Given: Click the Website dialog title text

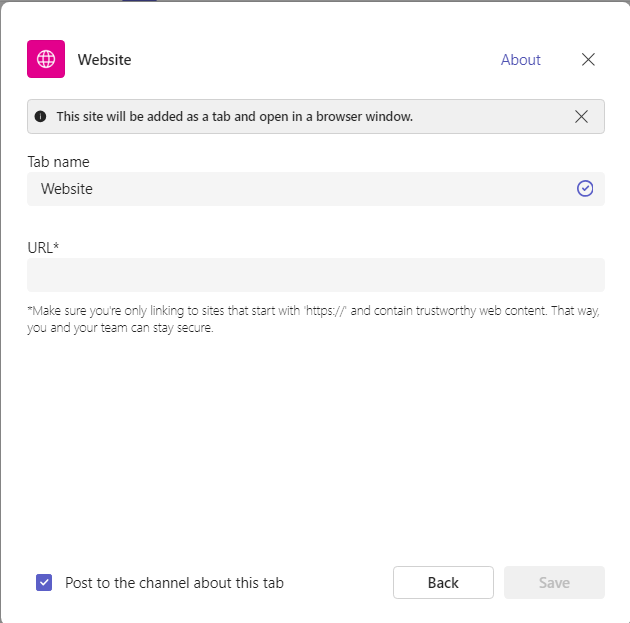Looking at the screenshot, I should (x=104, y=60).
